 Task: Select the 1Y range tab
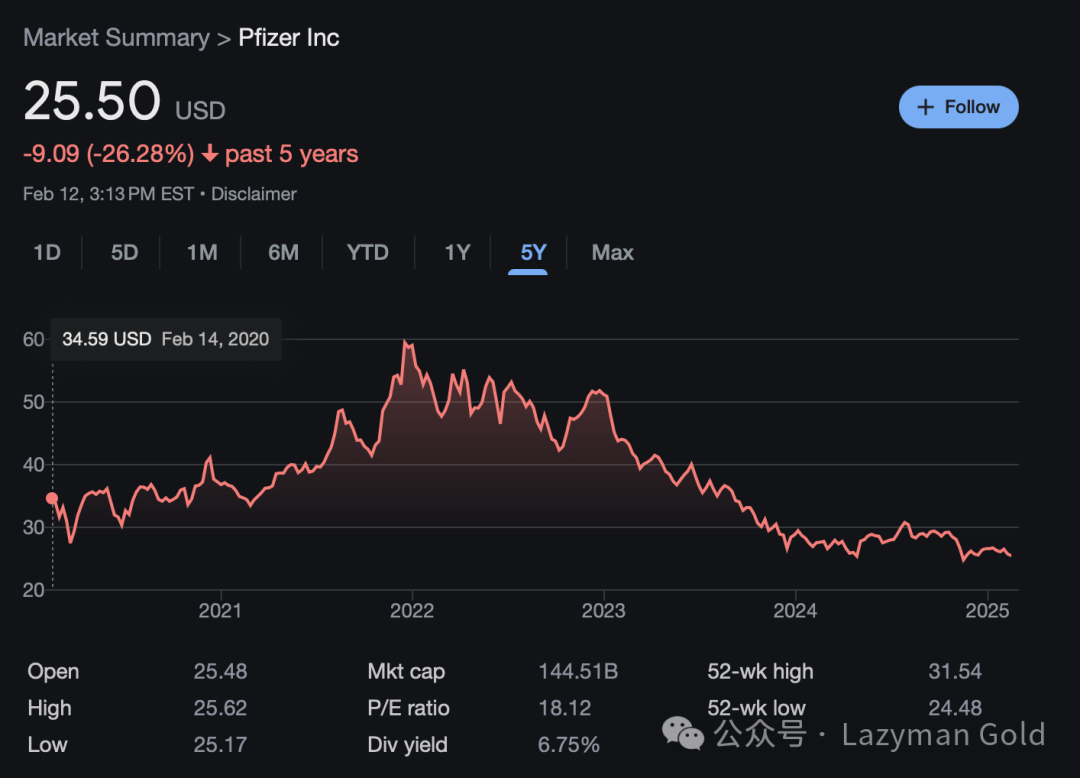coord(457,253)
